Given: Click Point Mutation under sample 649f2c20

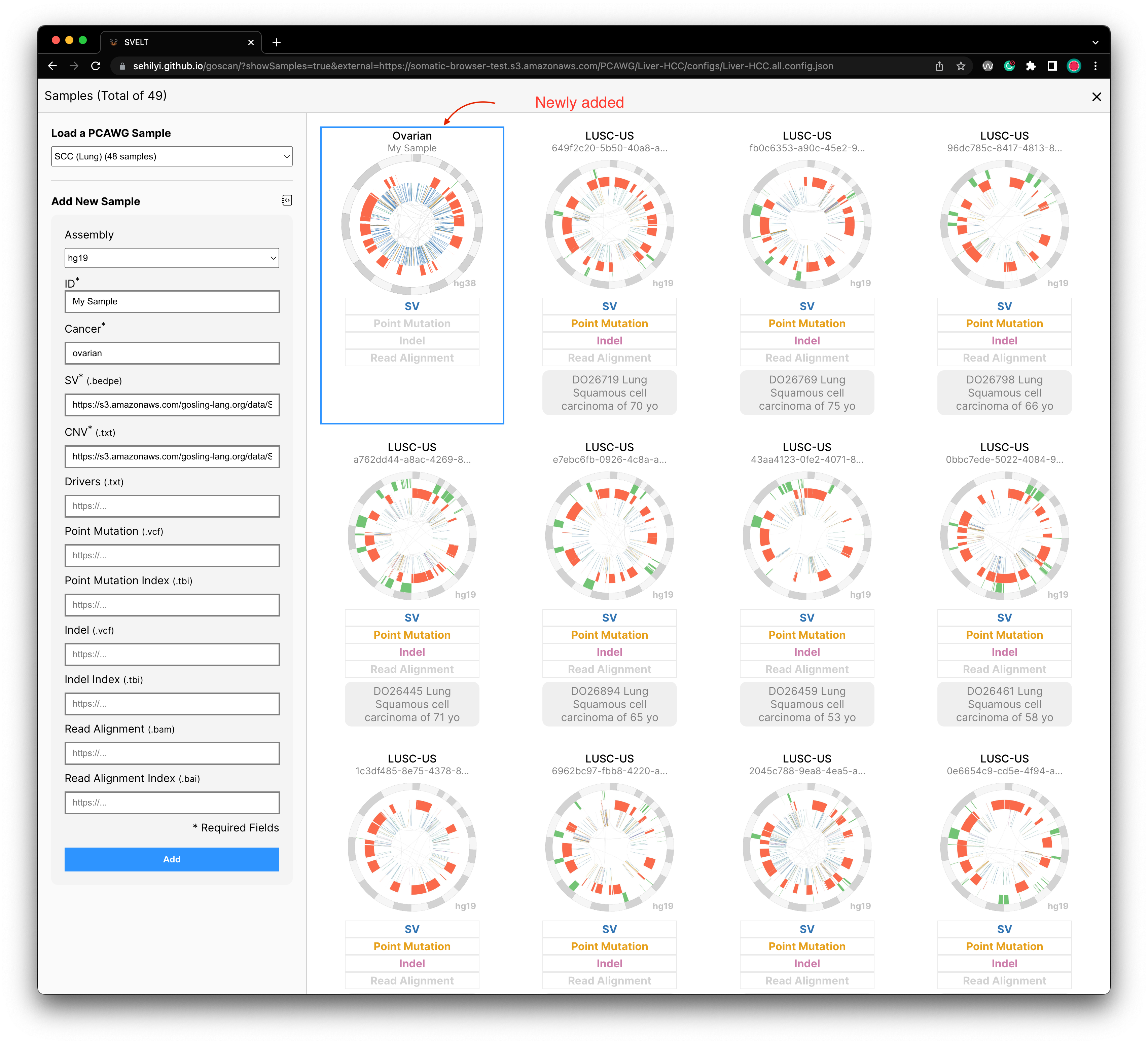Looking at the screenshot, I should coord(609,323).
